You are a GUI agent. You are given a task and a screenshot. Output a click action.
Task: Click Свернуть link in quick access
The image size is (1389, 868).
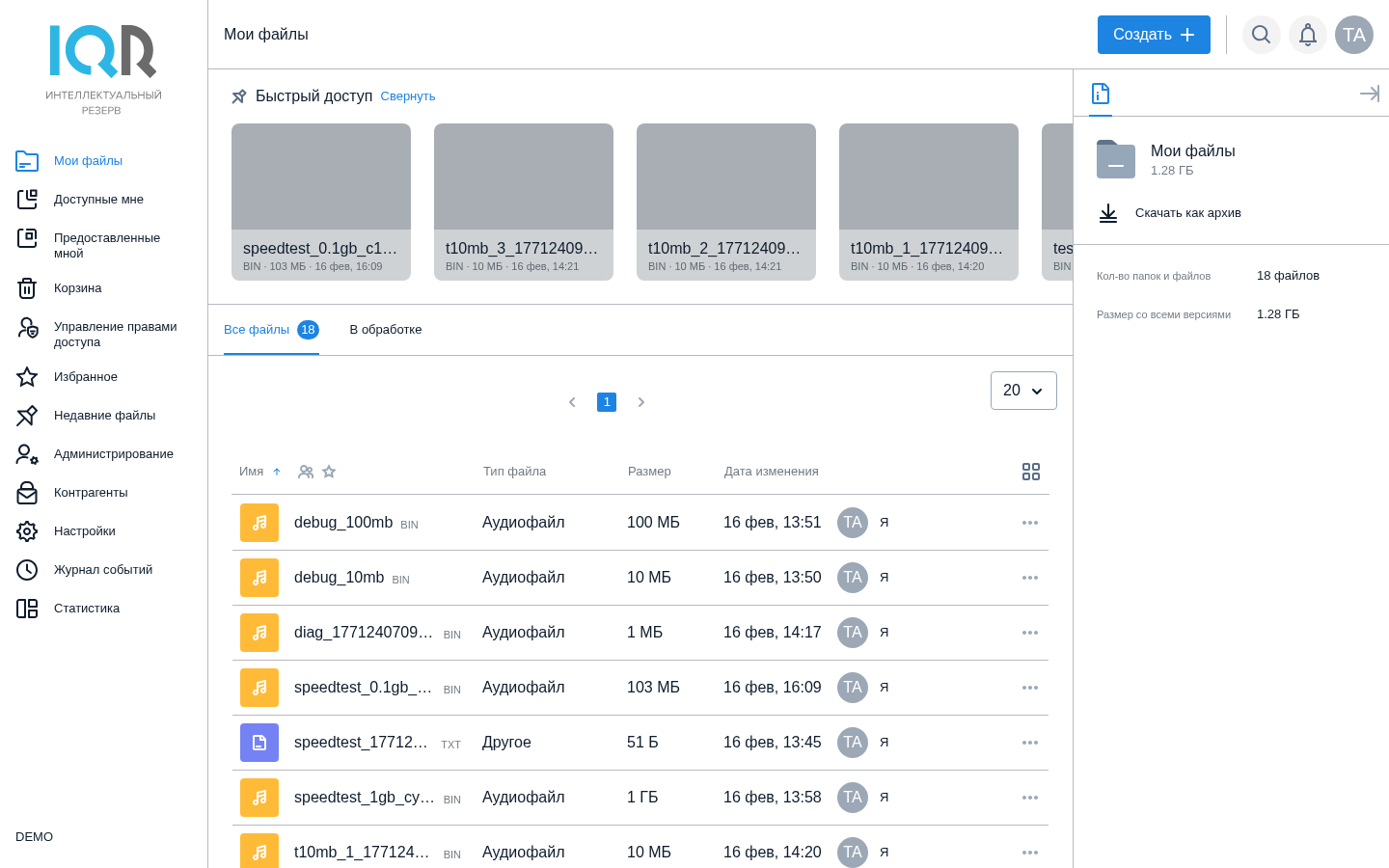click(x=407, y=96)
